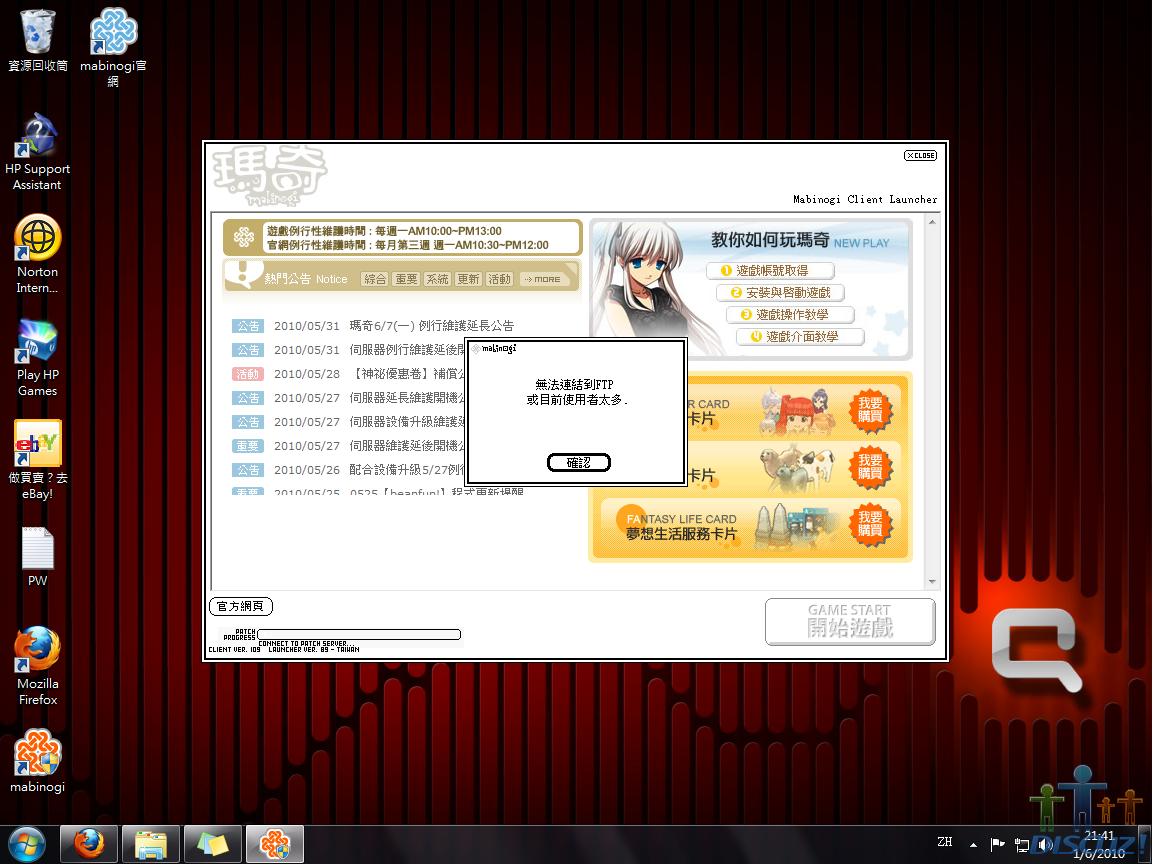
Task: Click 我要購買 on the character card banner
Action: click(871, 410)
